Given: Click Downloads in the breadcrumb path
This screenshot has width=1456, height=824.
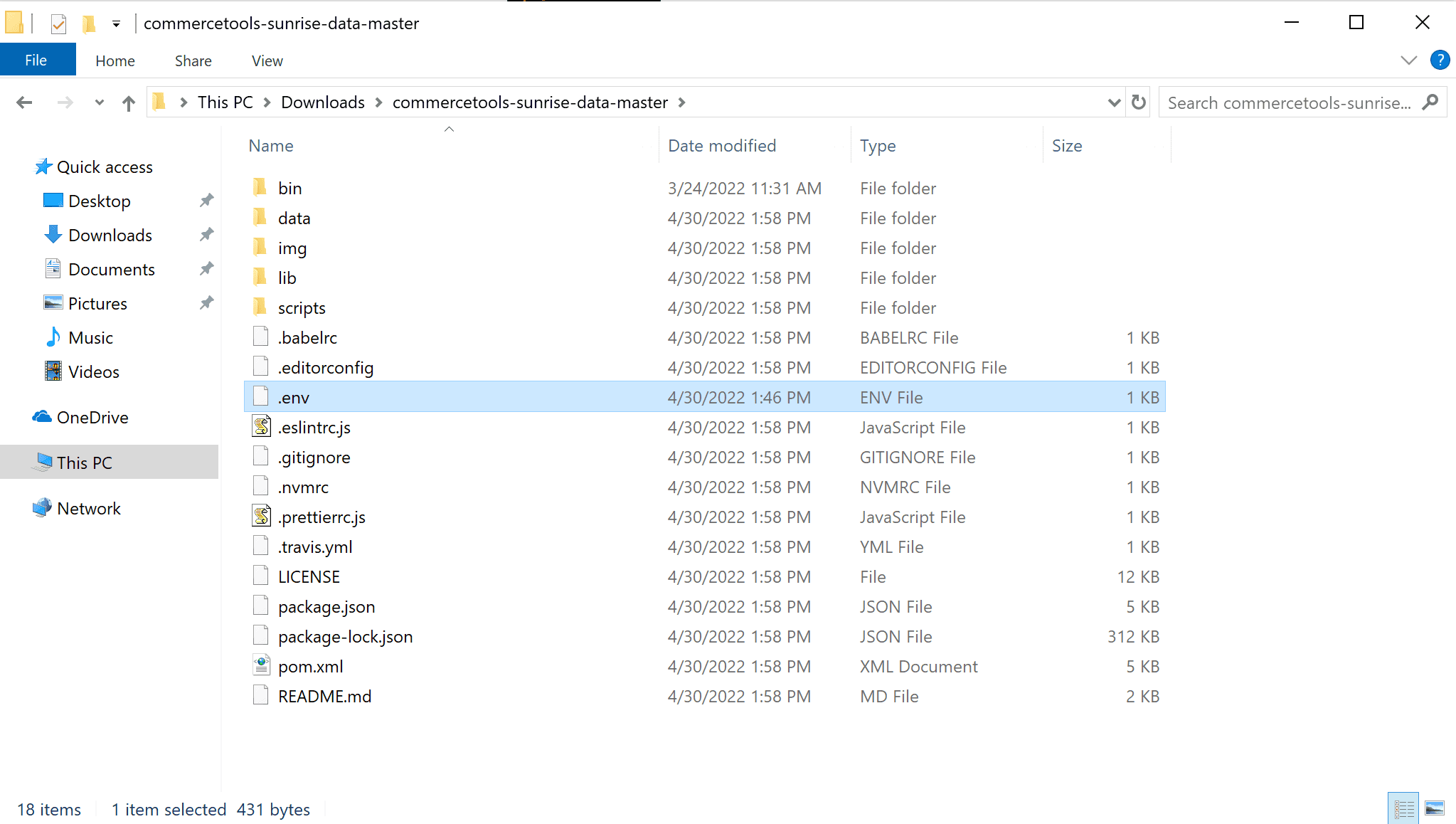Looking at the screenshot, I should tap(322, 102).
